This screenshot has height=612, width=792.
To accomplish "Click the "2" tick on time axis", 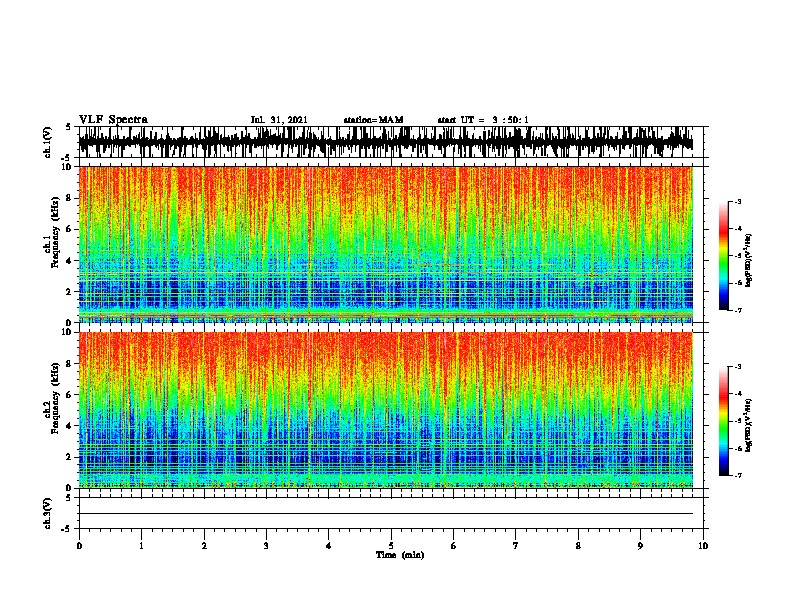I will pyautogui.click(x=204, y=545).
